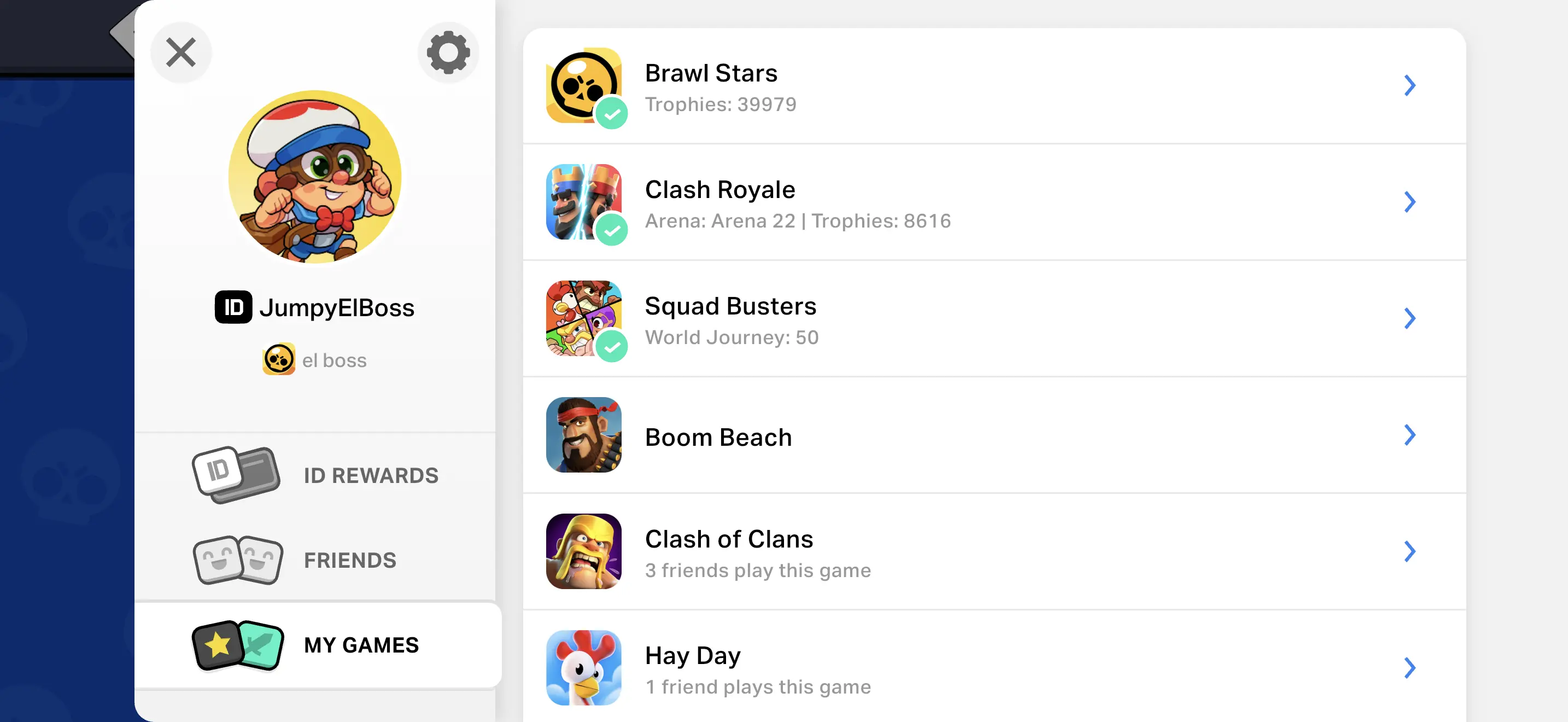Image resolution: width=1568 pixels, height=722 pixels.
Task: Expand Clash Royale row chevron
Action: point(1409,201)
